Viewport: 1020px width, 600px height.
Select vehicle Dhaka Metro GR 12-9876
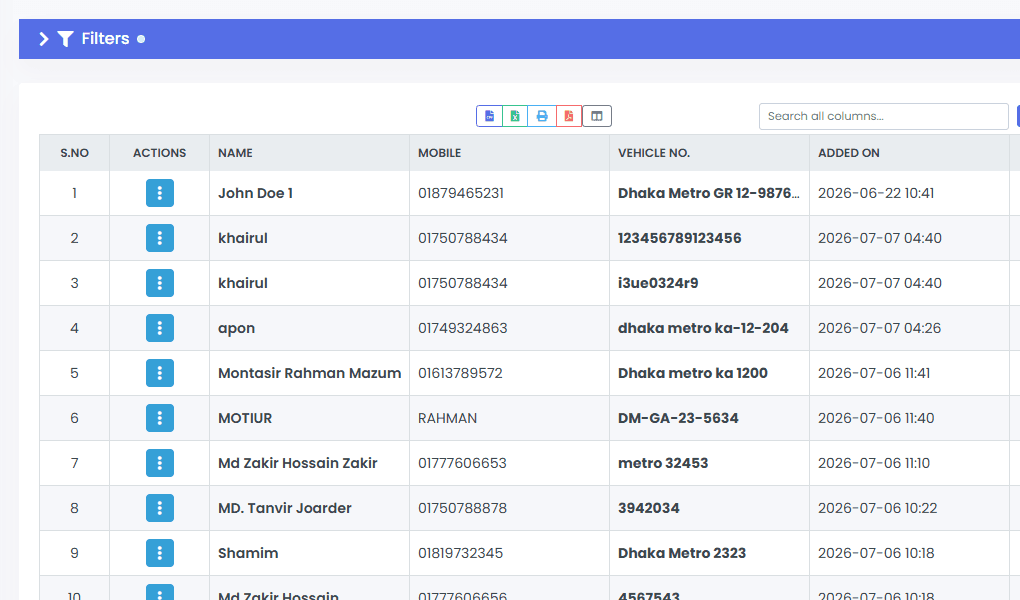[x=708, y=193]
